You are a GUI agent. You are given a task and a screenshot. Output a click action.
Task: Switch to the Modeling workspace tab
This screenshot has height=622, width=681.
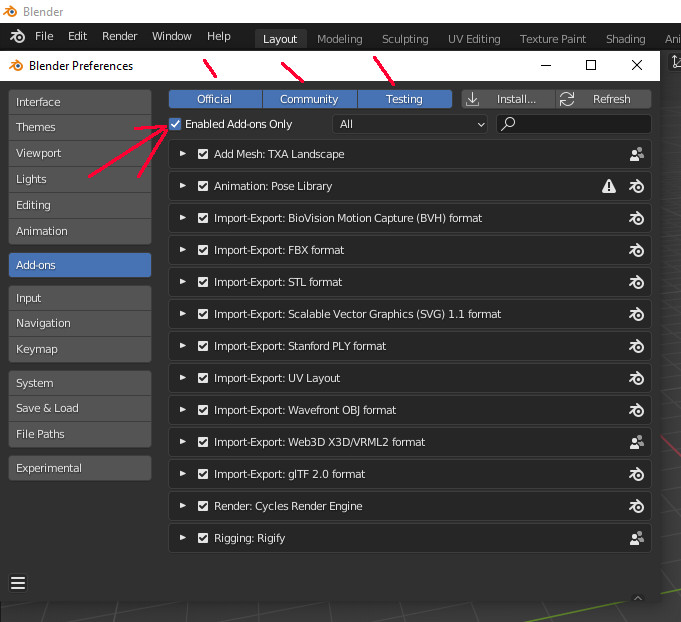tap(340, 39)
